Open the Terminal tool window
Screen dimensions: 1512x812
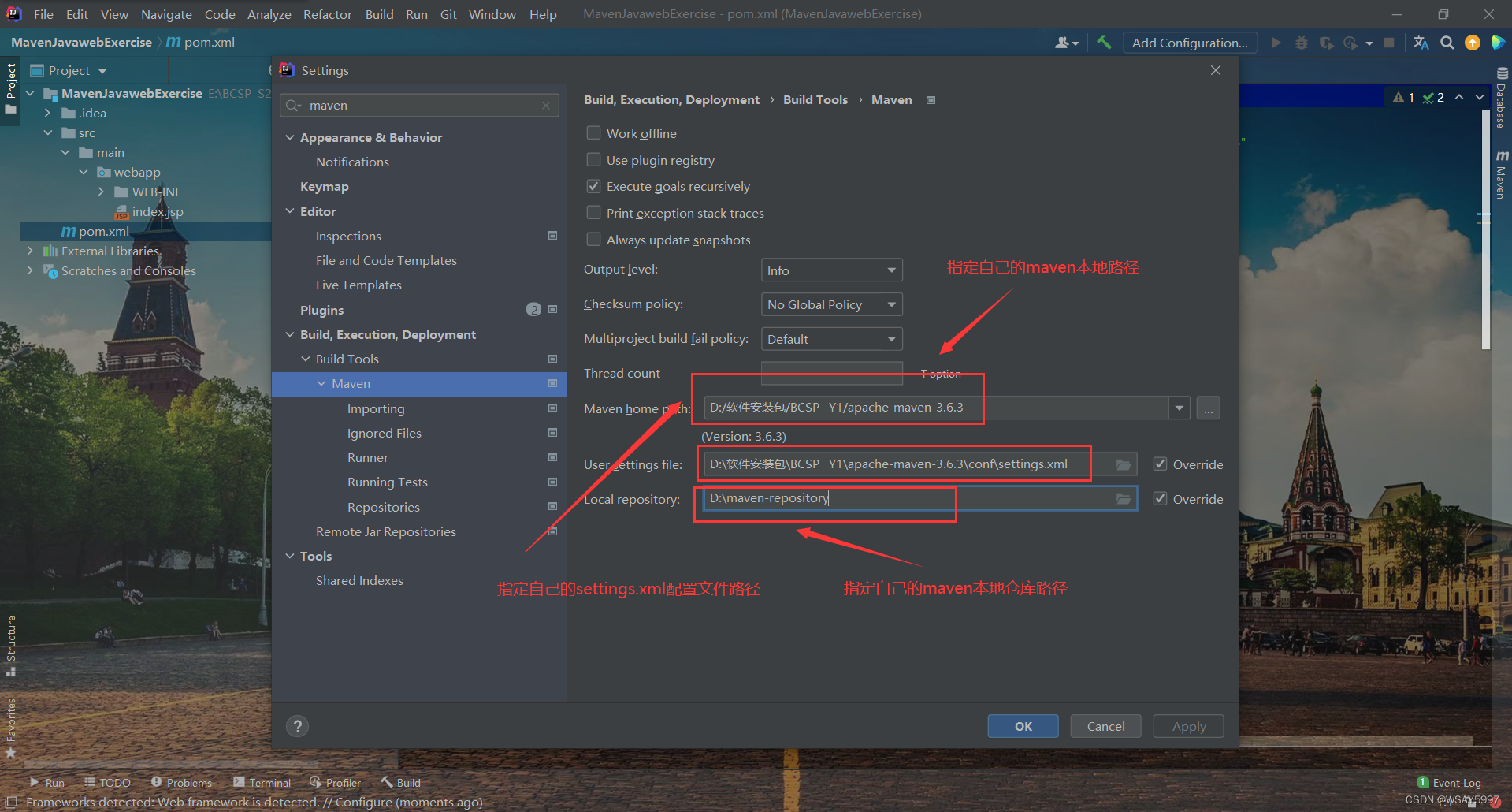pos(262,783)
